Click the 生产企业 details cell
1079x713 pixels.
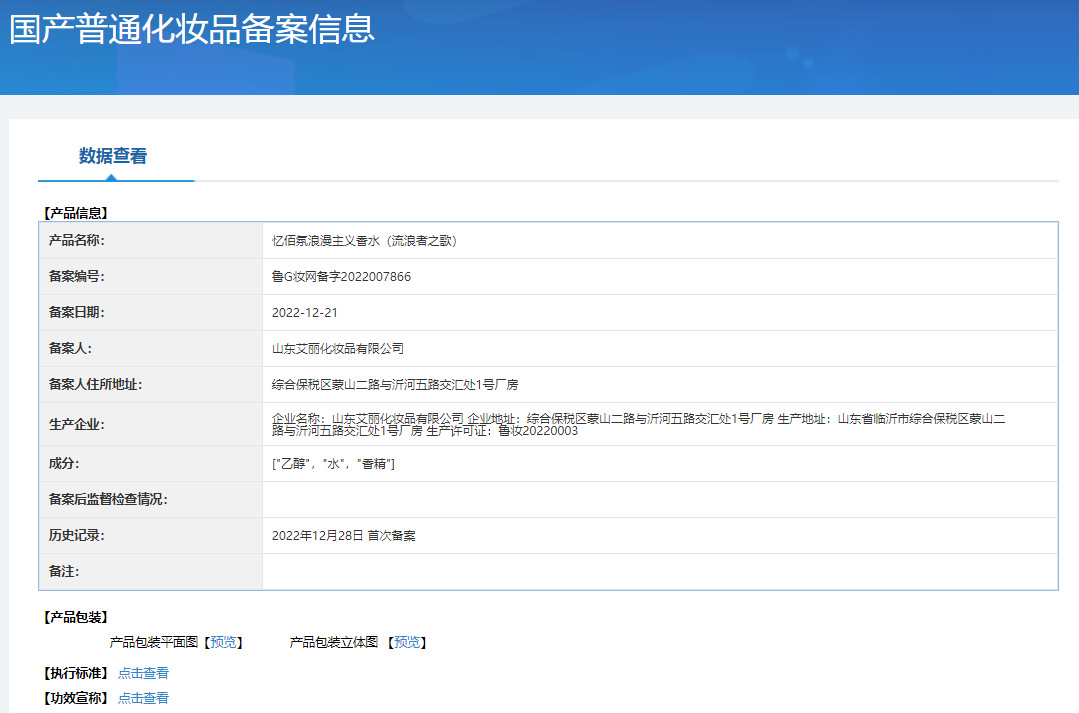600,424
